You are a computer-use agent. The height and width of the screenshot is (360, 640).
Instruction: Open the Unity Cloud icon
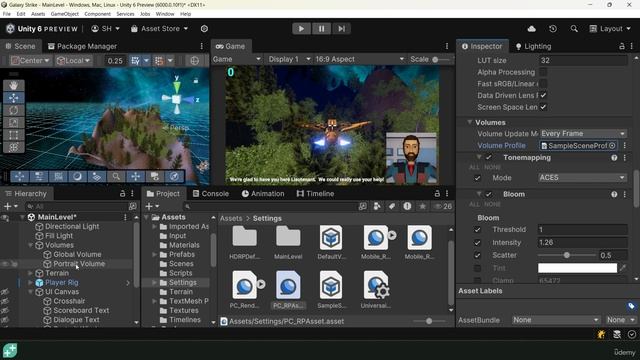point(531,29)
